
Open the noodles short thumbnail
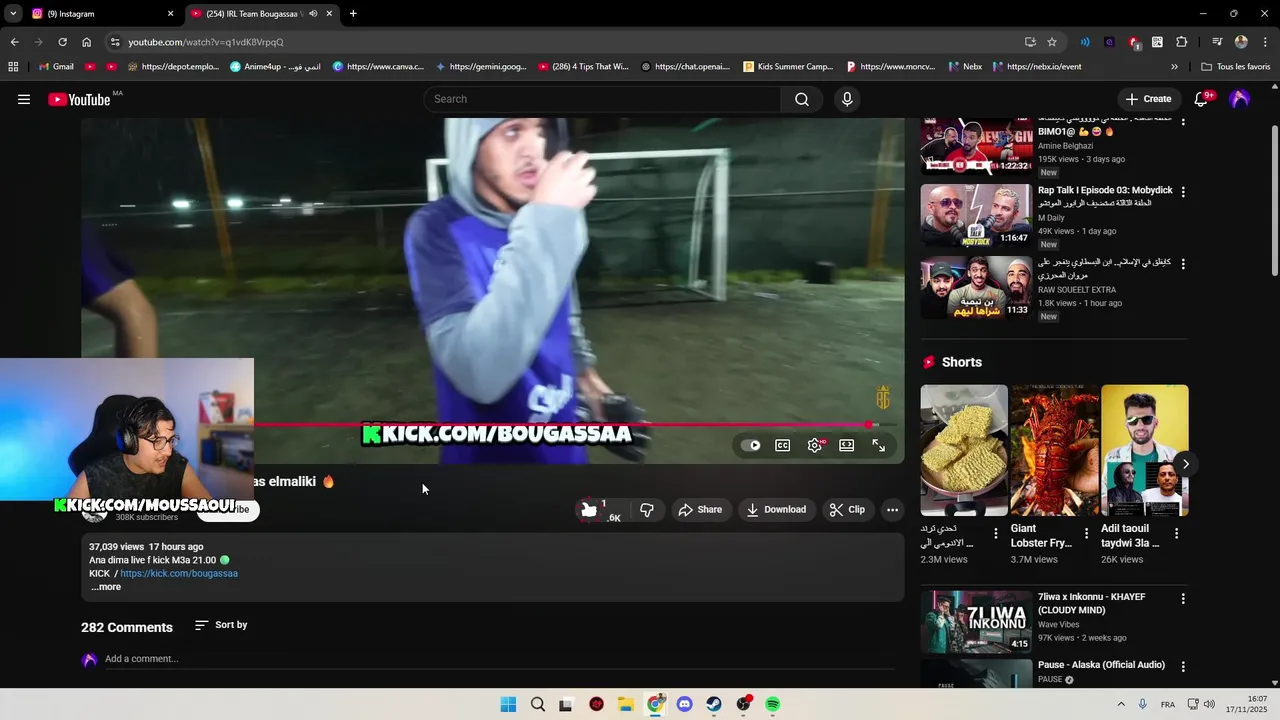(x=964, y=450)
